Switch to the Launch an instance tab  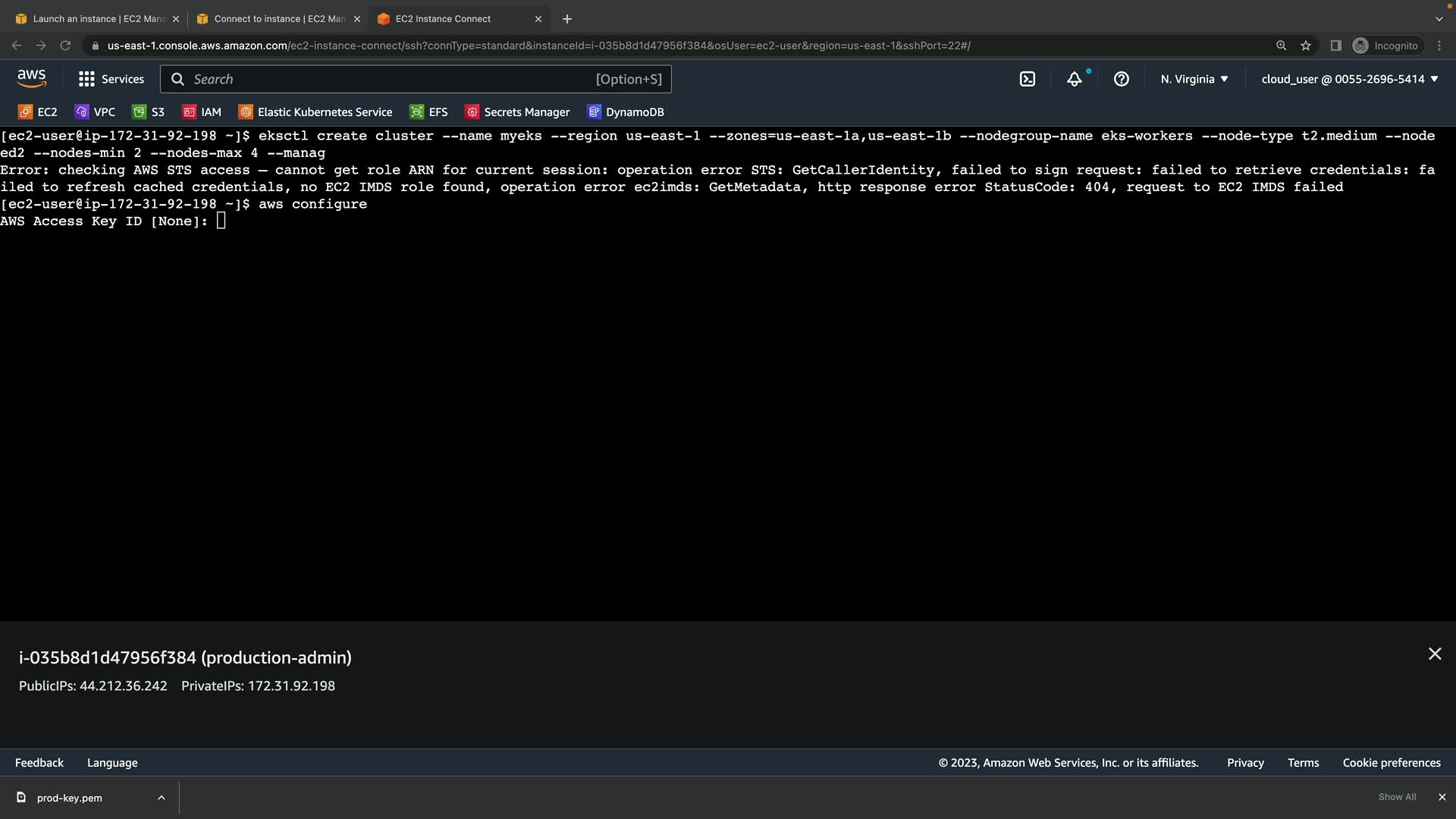click(x=91, y=19)
